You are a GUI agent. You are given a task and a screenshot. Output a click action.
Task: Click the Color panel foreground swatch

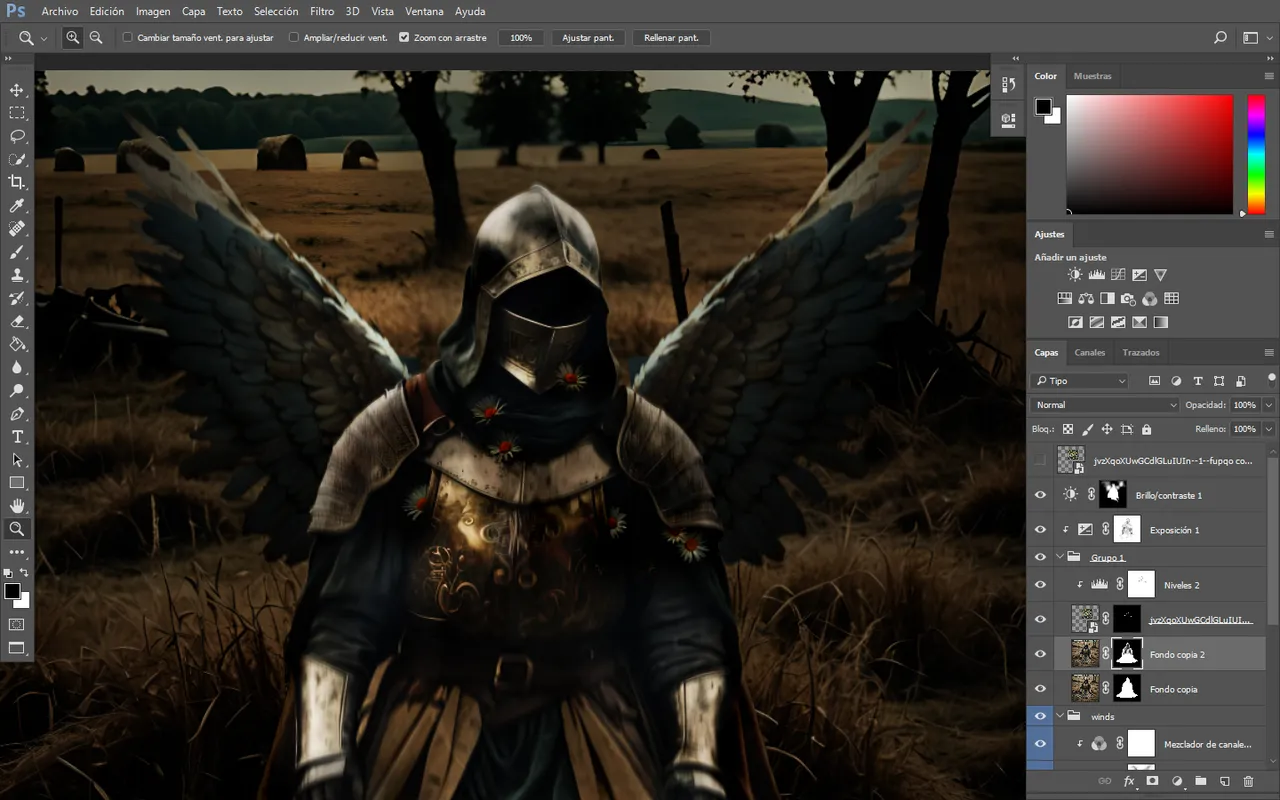coord(1043,106)
